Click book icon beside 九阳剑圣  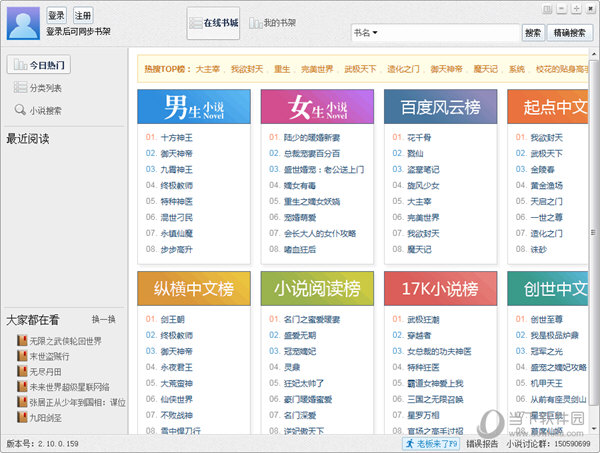tap(22, 417)
